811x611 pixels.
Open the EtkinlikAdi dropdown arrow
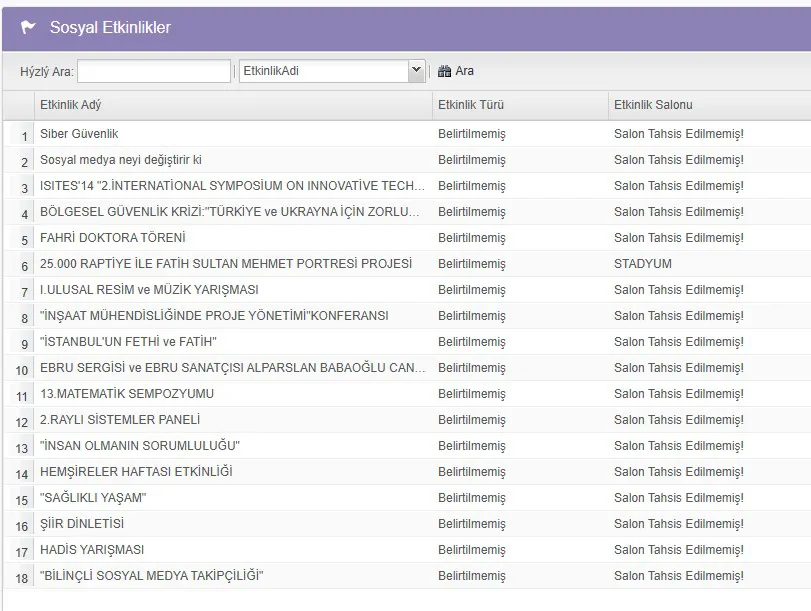point(416,71)
